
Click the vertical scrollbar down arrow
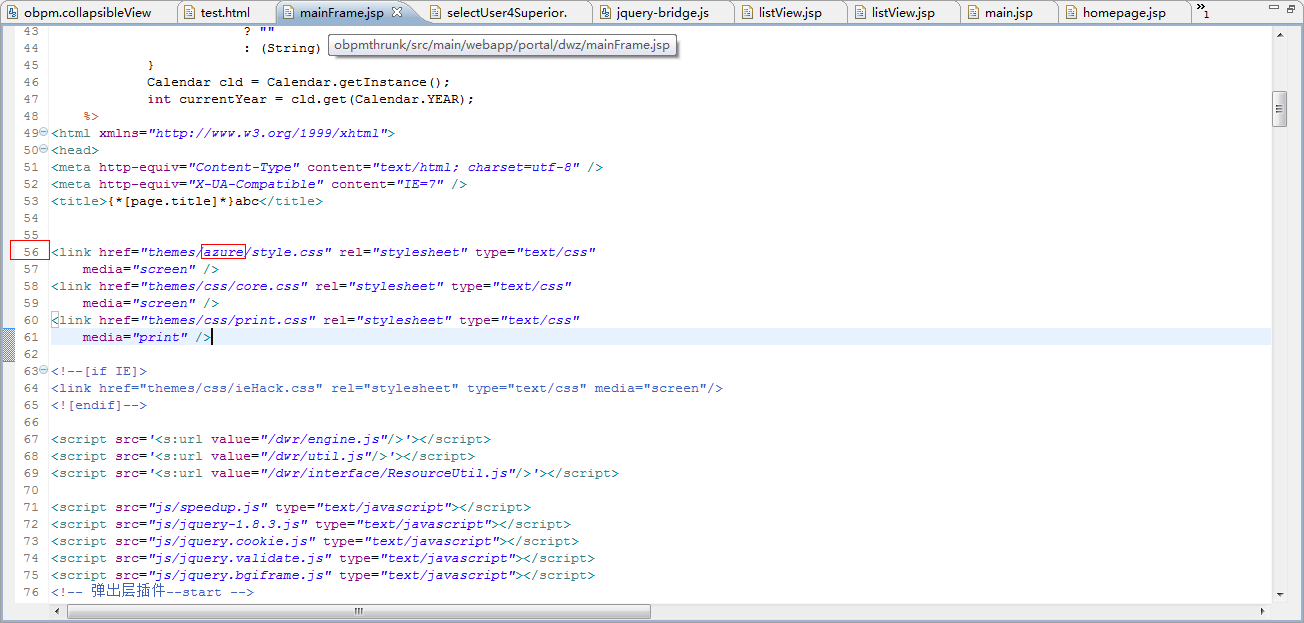[1279, 593]
